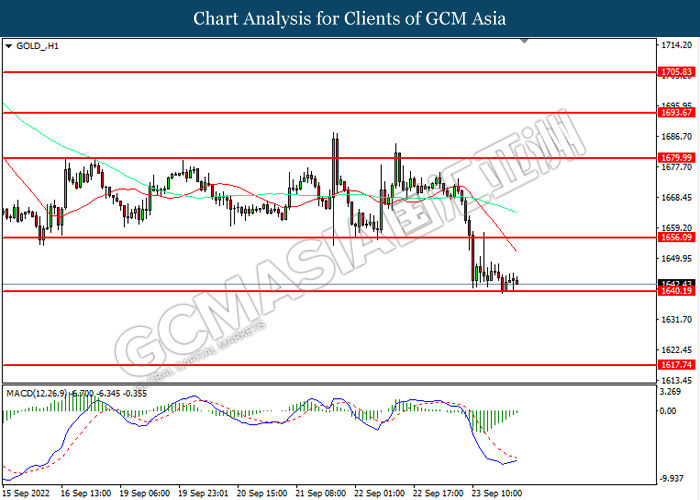Click the 23 Sep 10:00 time label

click(x=497, y=493)
